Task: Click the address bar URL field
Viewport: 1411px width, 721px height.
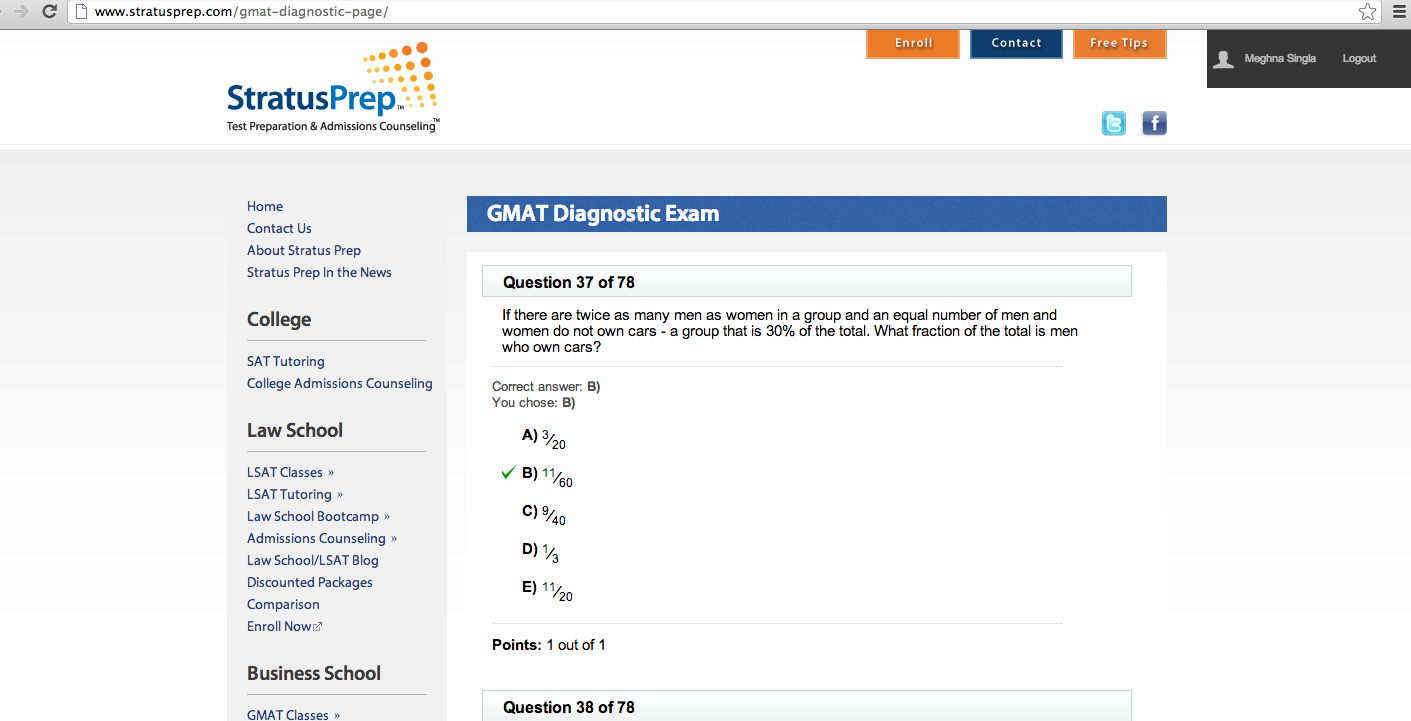Action: [x=700, y=12]
